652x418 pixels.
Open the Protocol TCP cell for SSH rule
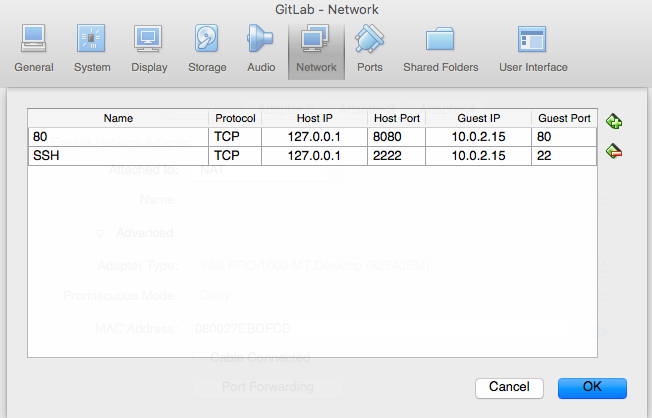click(x=234, y=155)
